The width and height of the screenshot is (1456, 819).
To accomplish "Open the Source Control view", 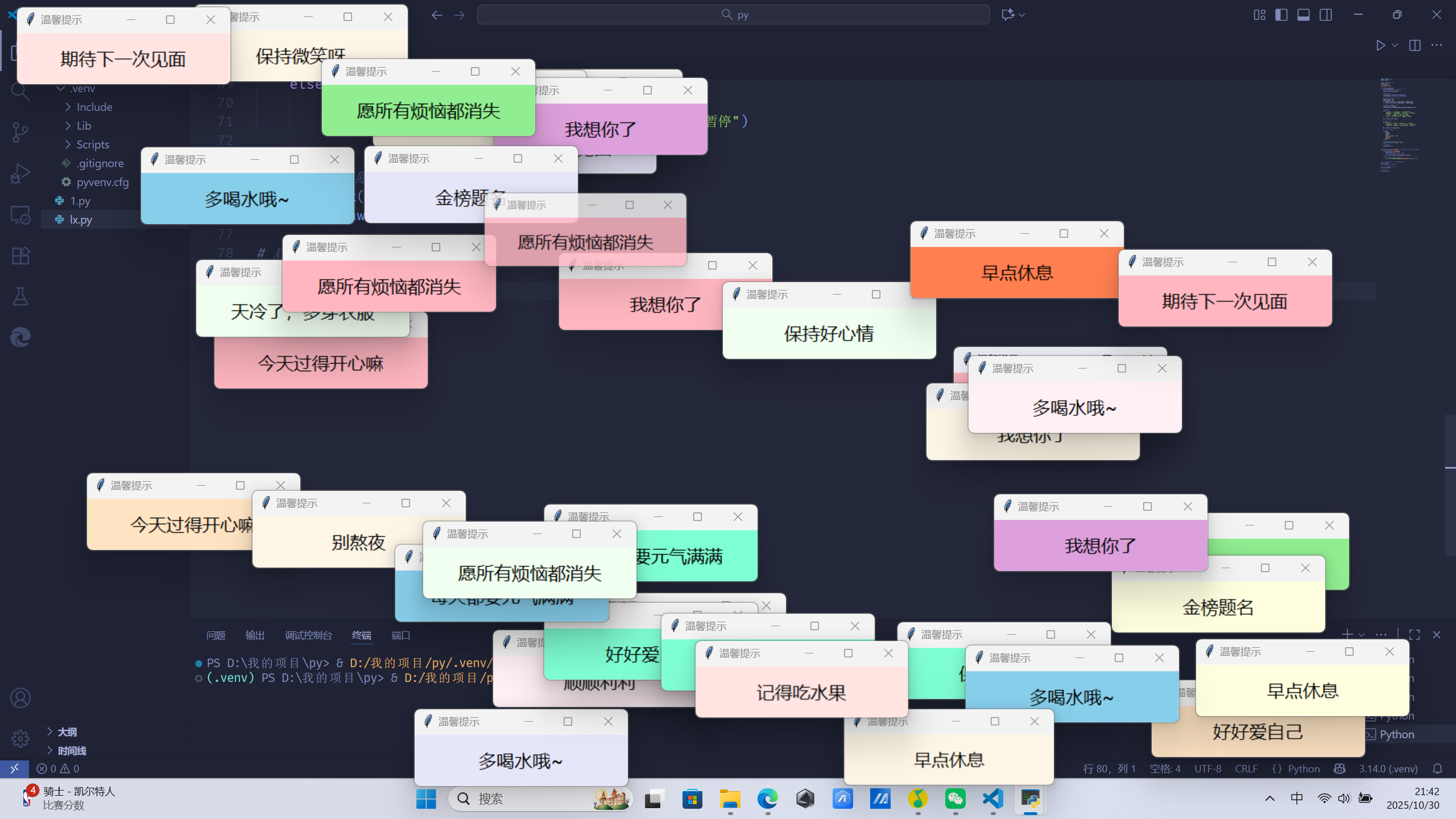I will (x=20, y=132).
